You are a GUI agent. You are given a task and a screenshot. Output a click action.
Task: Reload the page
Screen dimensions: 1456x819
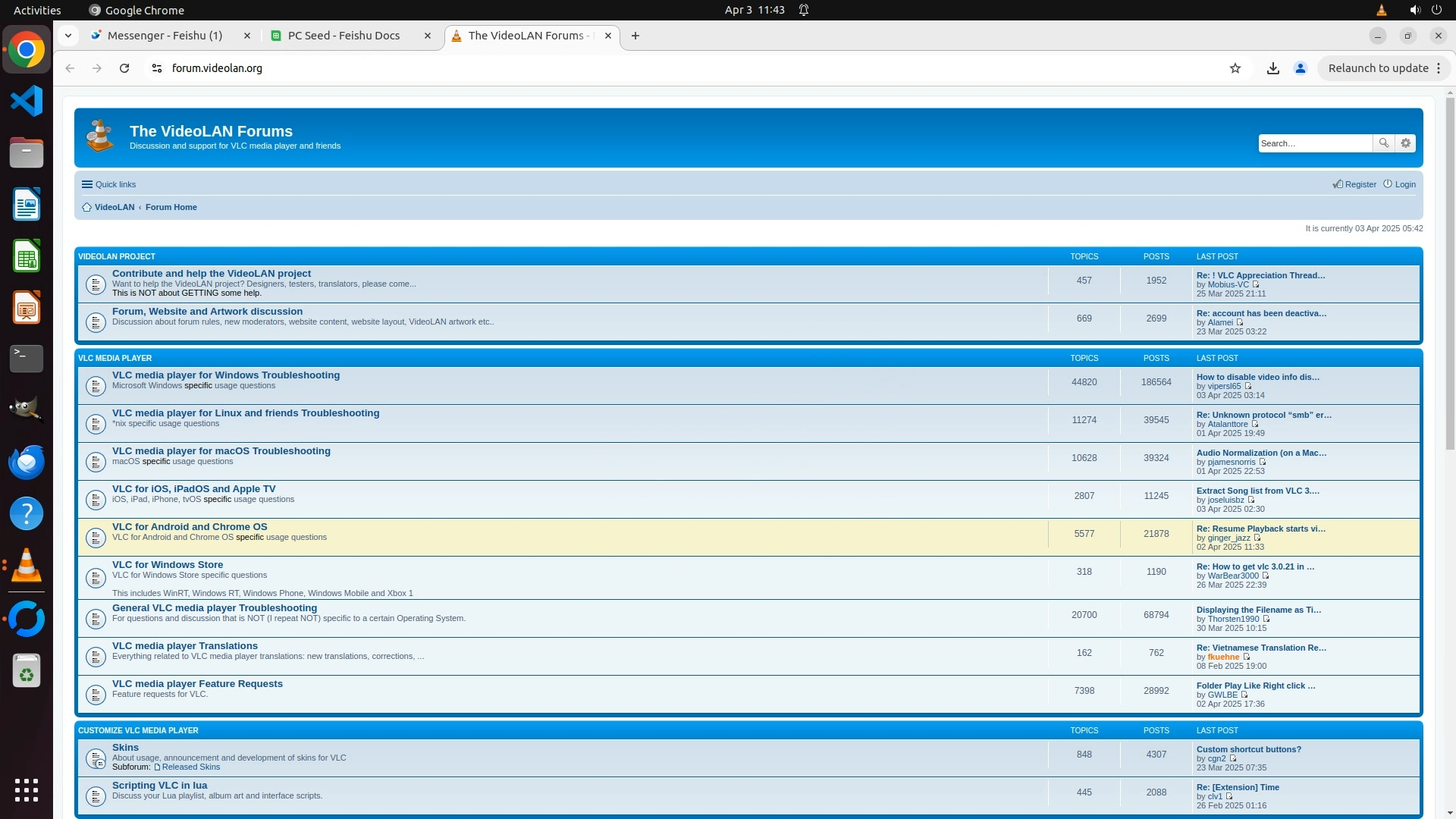click(124, 68)
